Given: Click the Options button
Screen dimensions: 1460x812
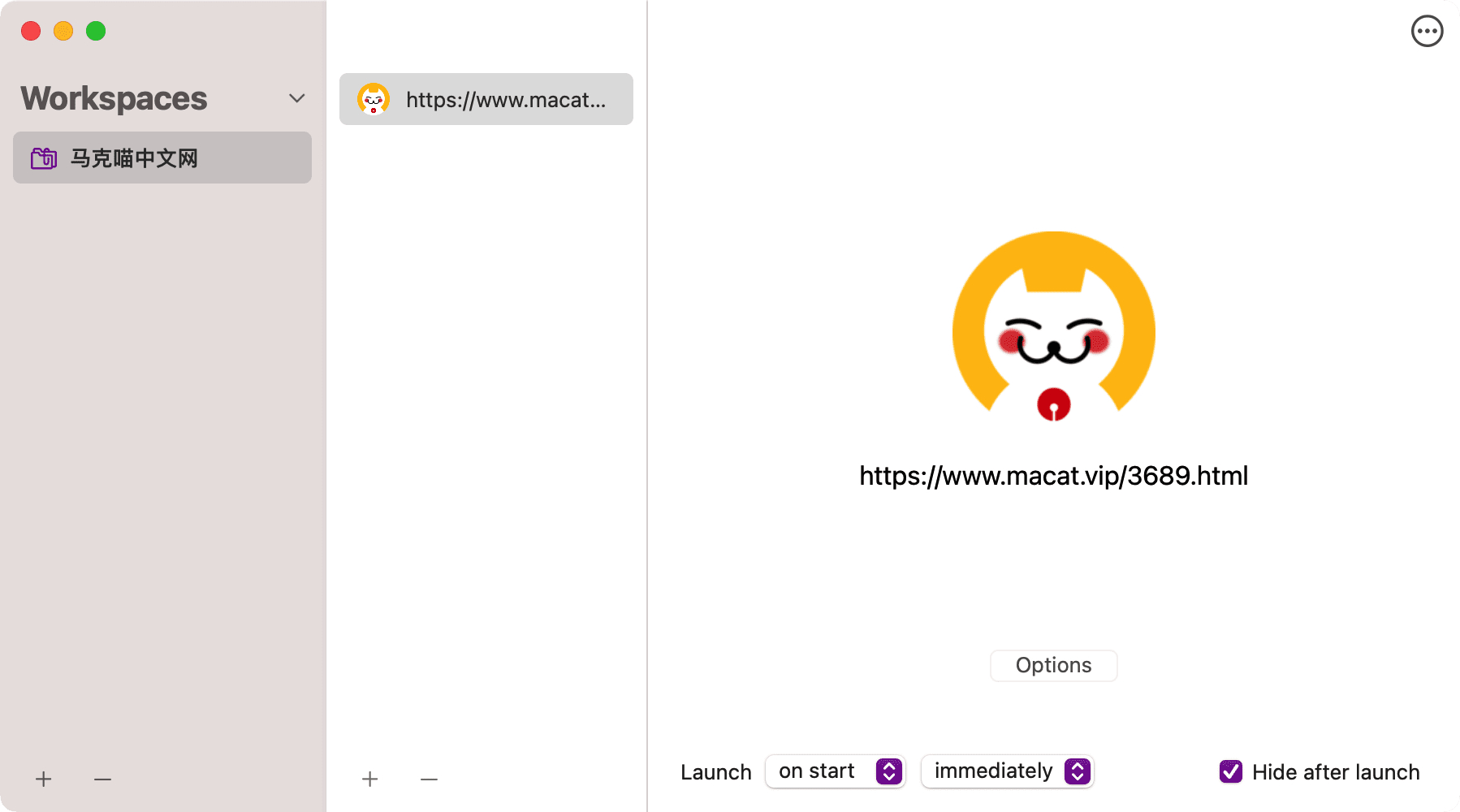Looking at the screenshot, I should 1053,666.
